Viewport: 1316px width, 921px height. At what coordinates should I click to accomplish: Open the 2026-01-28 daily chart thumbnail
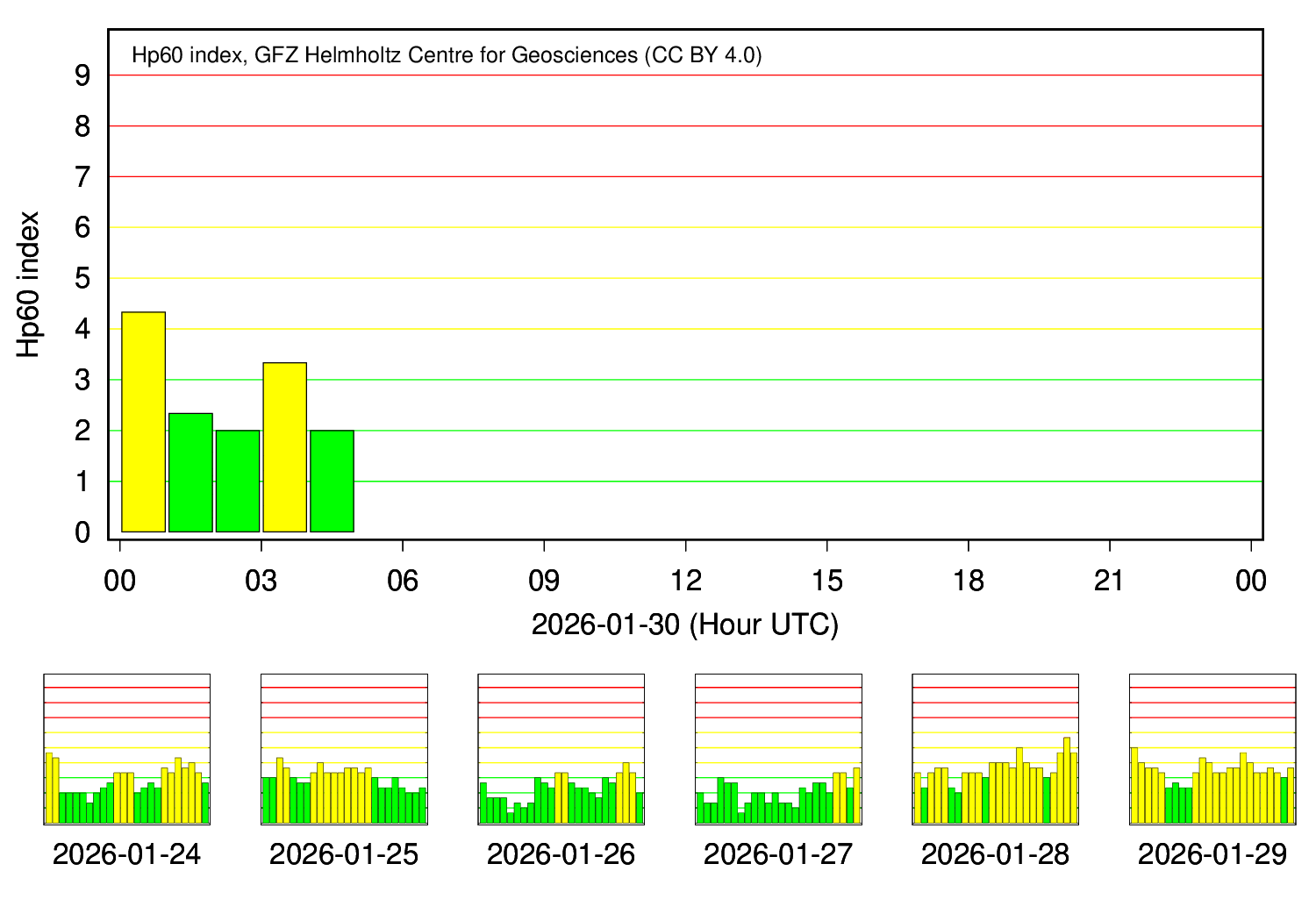(x=994, y=750)
